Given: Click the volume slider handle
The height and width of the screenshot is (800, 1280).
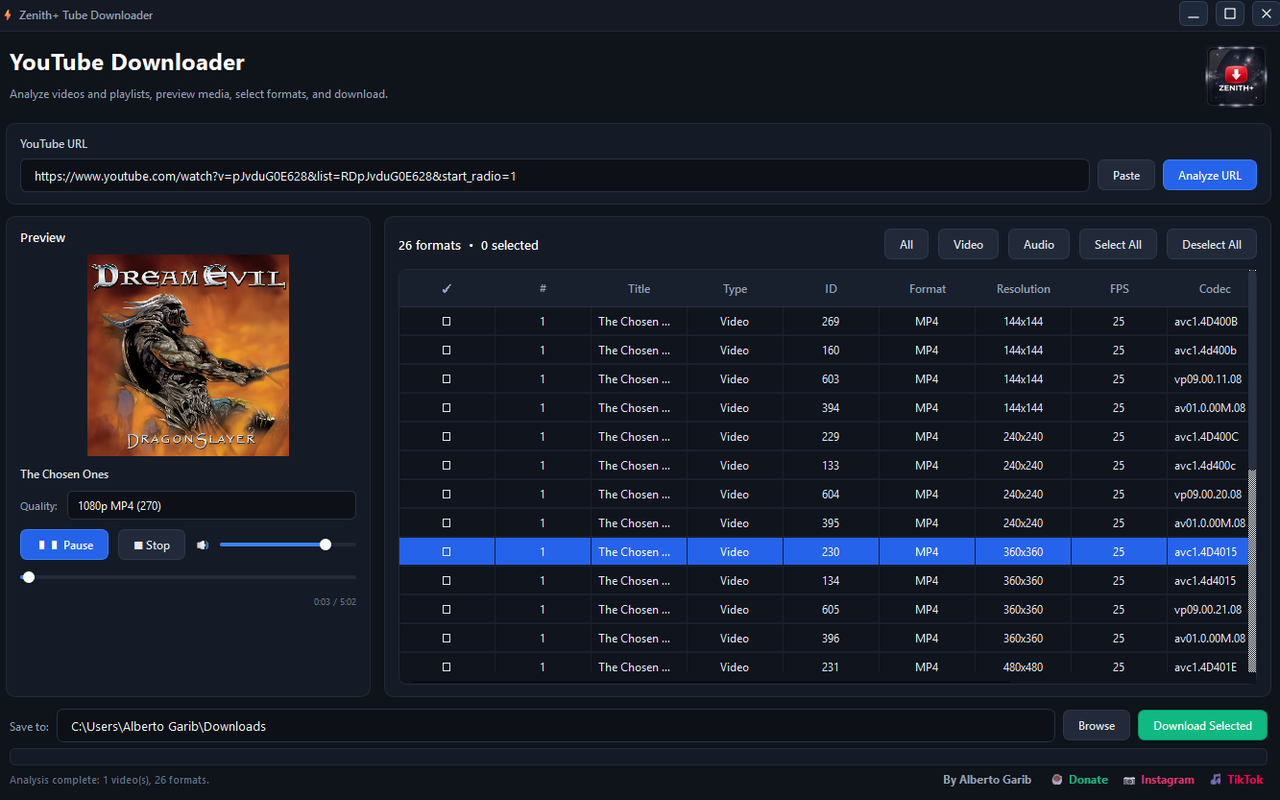Looking at the screenshot, I should pyautogui.click(x=325, y=545).
